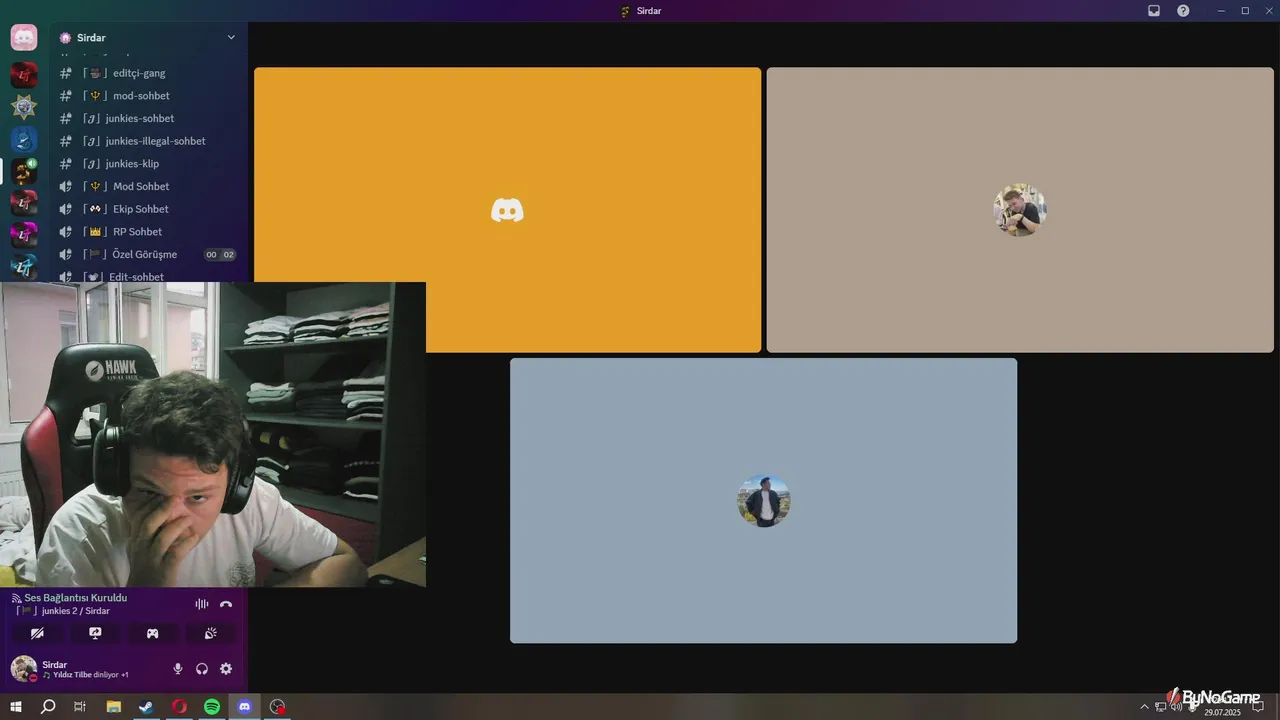Select the orange participant tile with Discord logo
This screenshot has height=720, width=1280.
coord(507,210)
